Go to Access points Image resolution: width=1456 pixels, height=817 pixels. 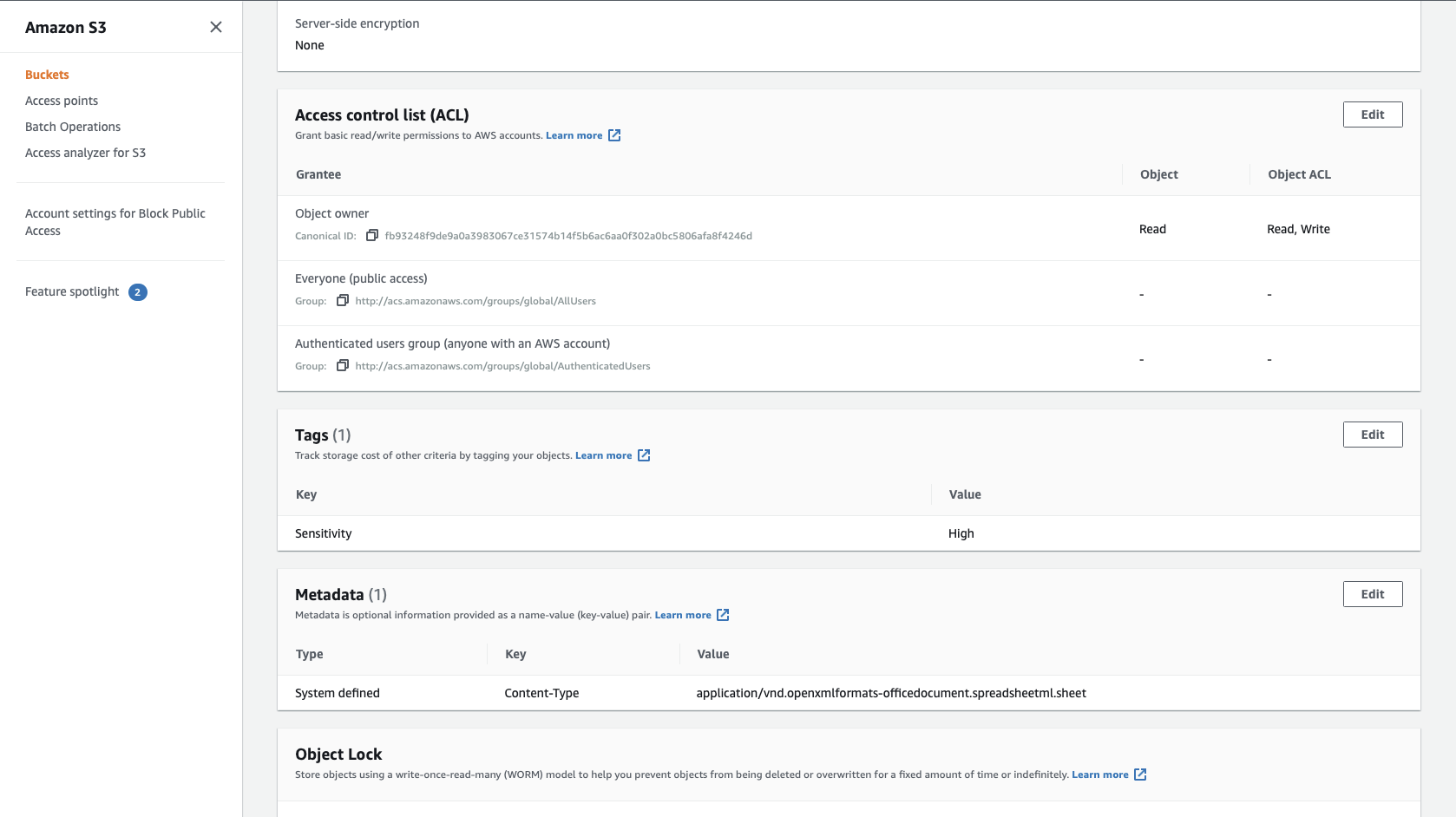62,101
